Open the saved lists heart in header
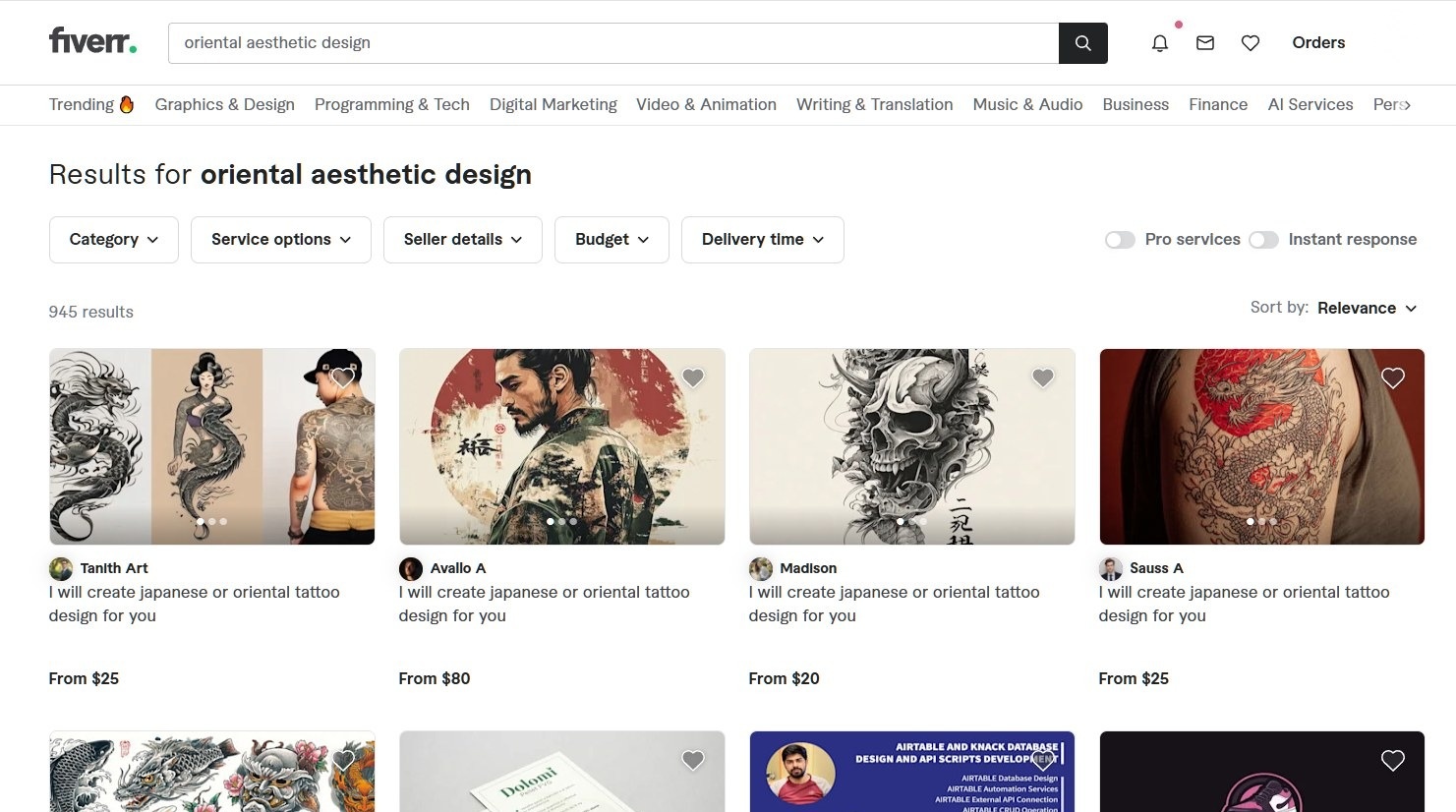 click(x=1251, y=43)
